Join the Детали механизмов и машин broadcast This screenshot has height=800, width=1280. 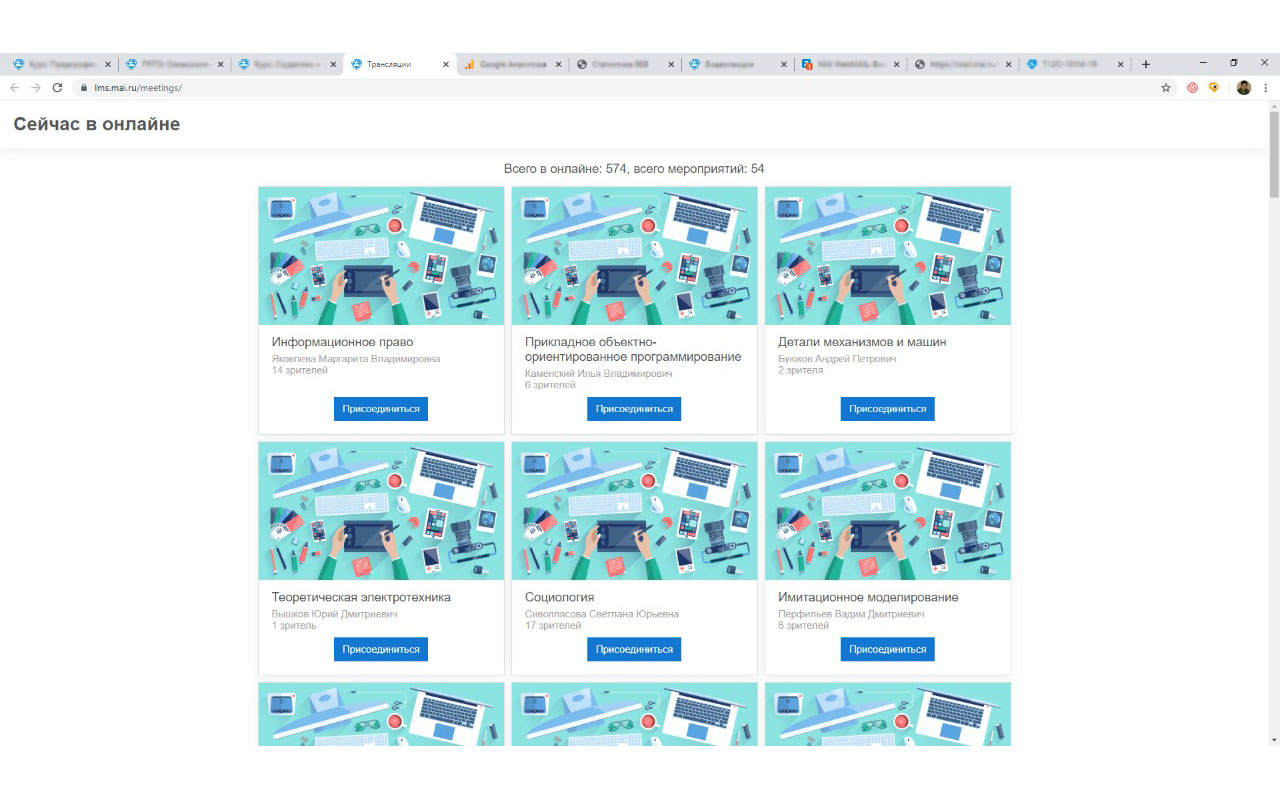click(x=888, y=409)
